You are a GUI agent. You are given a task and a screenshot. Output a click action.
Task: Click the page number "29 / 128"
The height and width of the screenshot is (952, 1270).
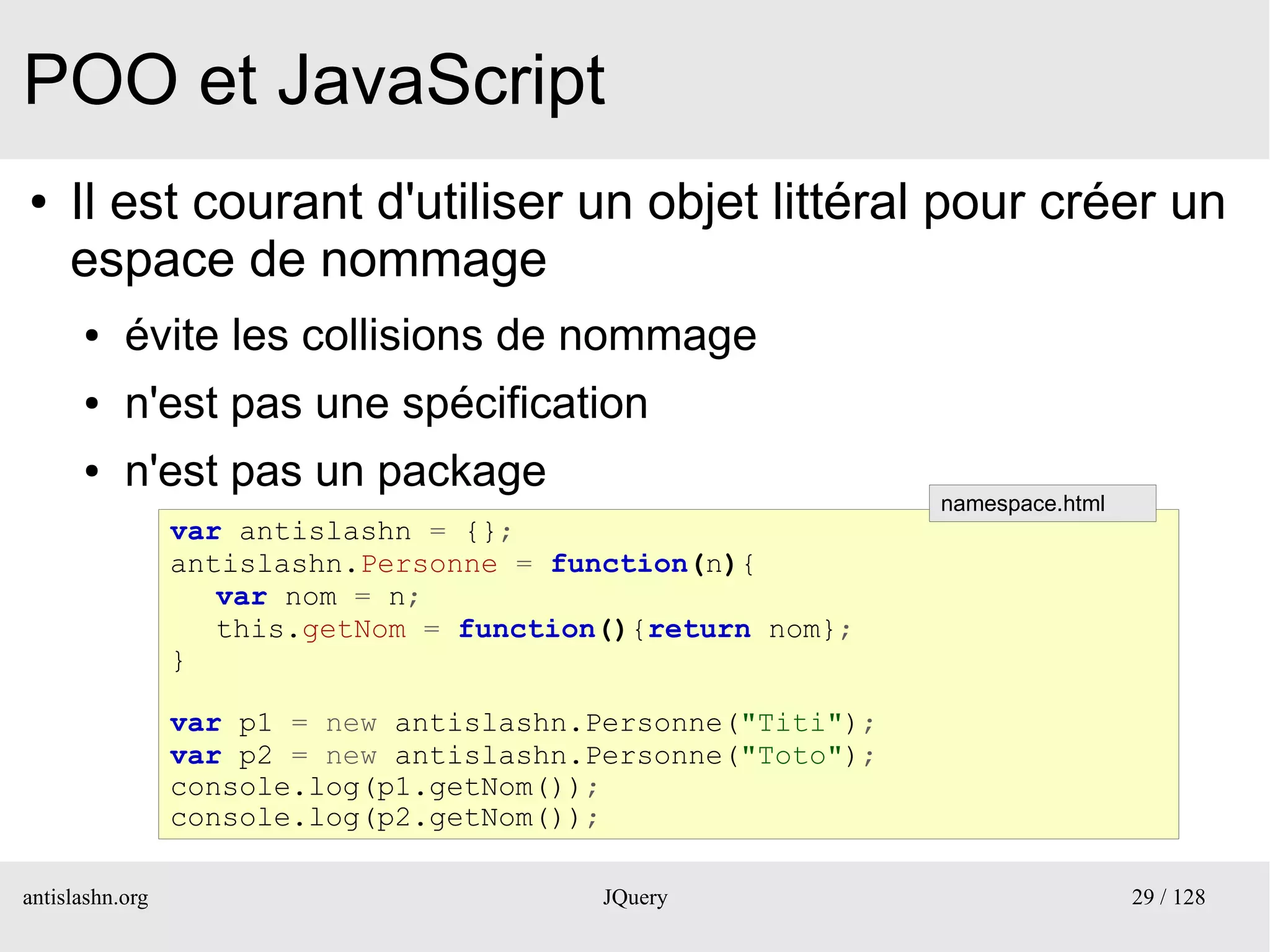tap(1168, 897)
